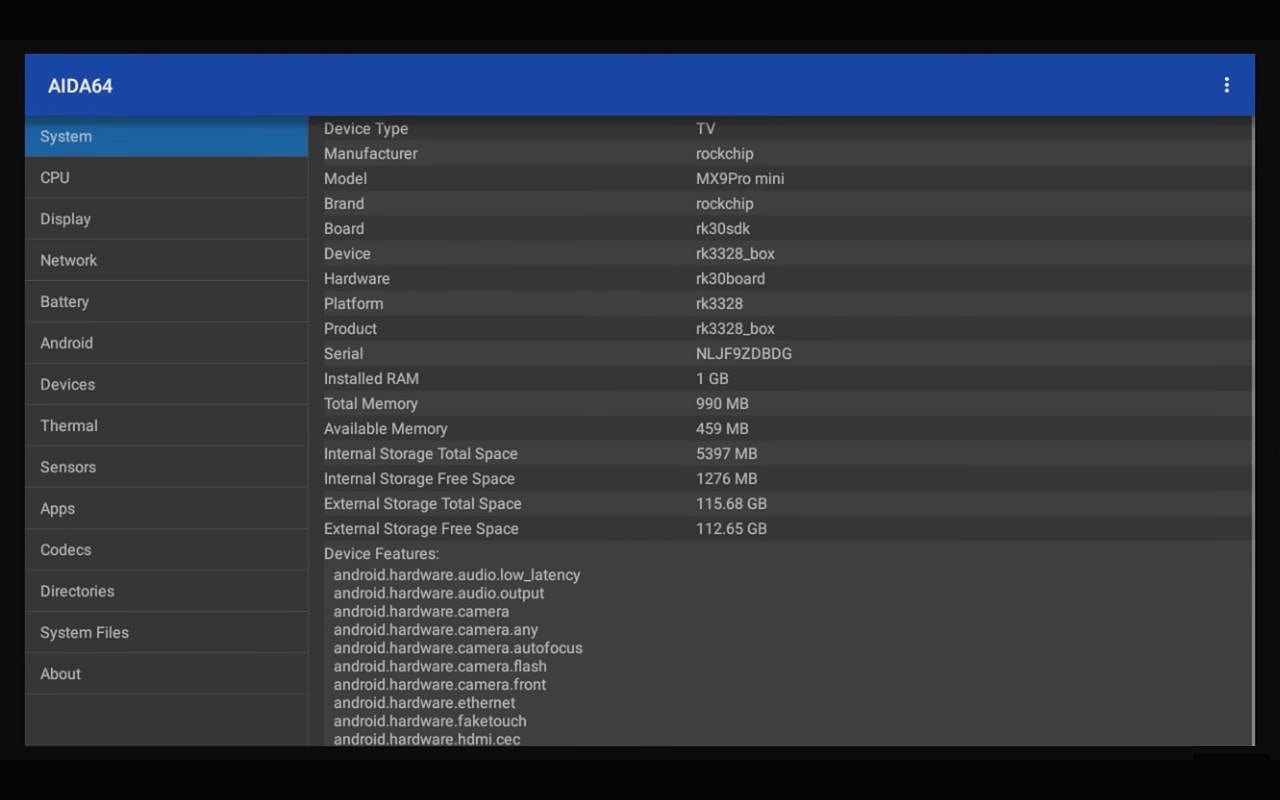1280x800 pixels.
Task: Click the External Storage Free Space label
Action: click(422, 529)
